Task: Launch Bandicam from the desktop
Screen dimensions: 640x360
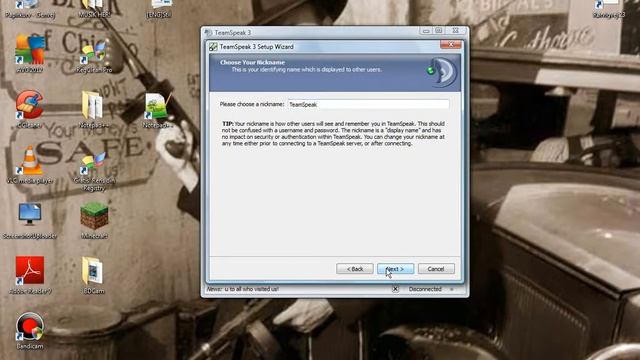Action: tap(29, 330)
